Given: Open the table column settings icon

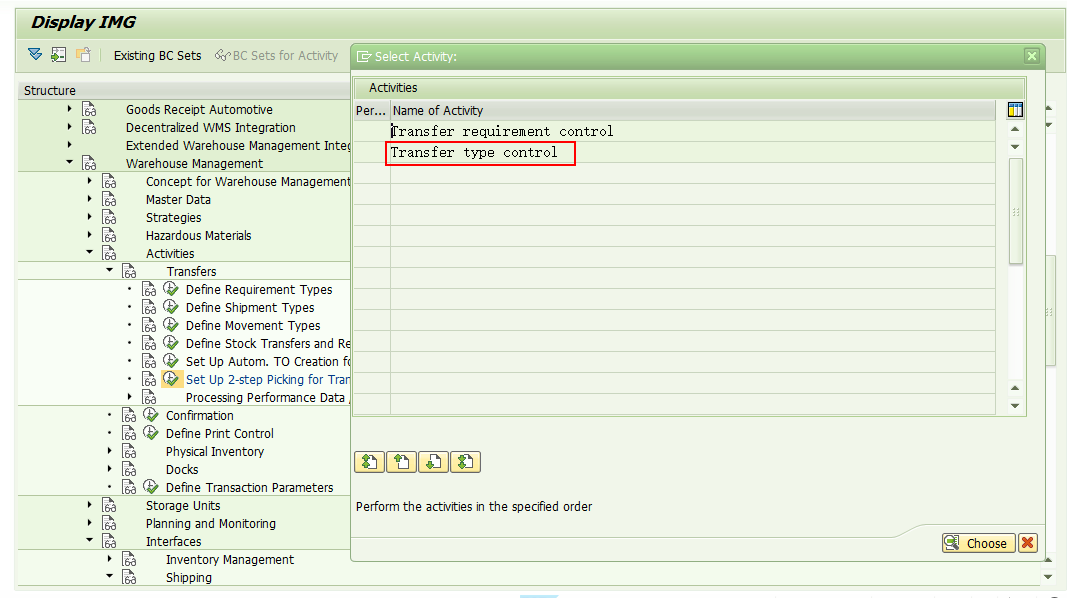Looking at the screenshot, I should [x=1015, y=110].
